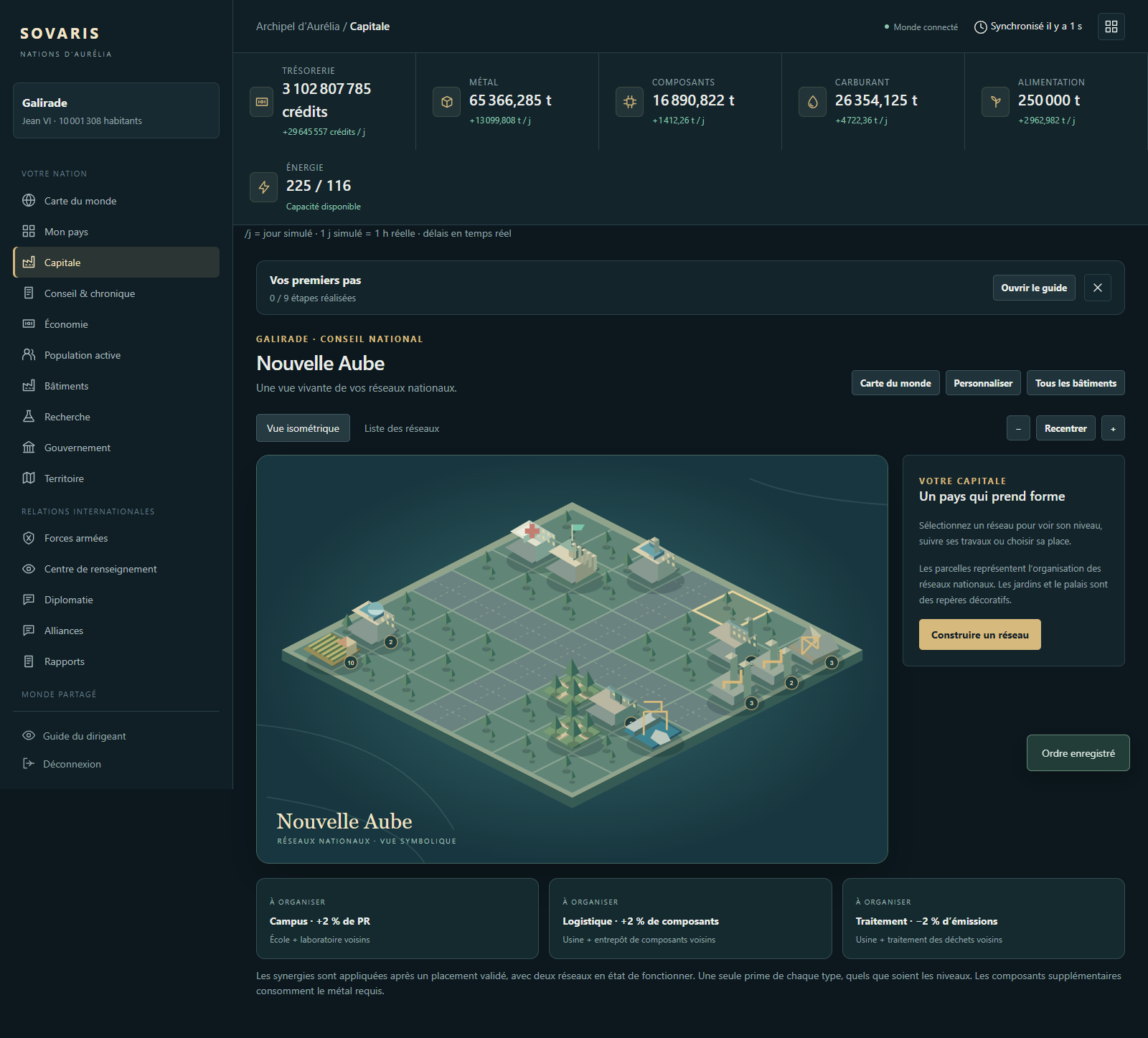1148x1038 pixels.
Task: Click the food sprout icon
Action: [995, 102]
